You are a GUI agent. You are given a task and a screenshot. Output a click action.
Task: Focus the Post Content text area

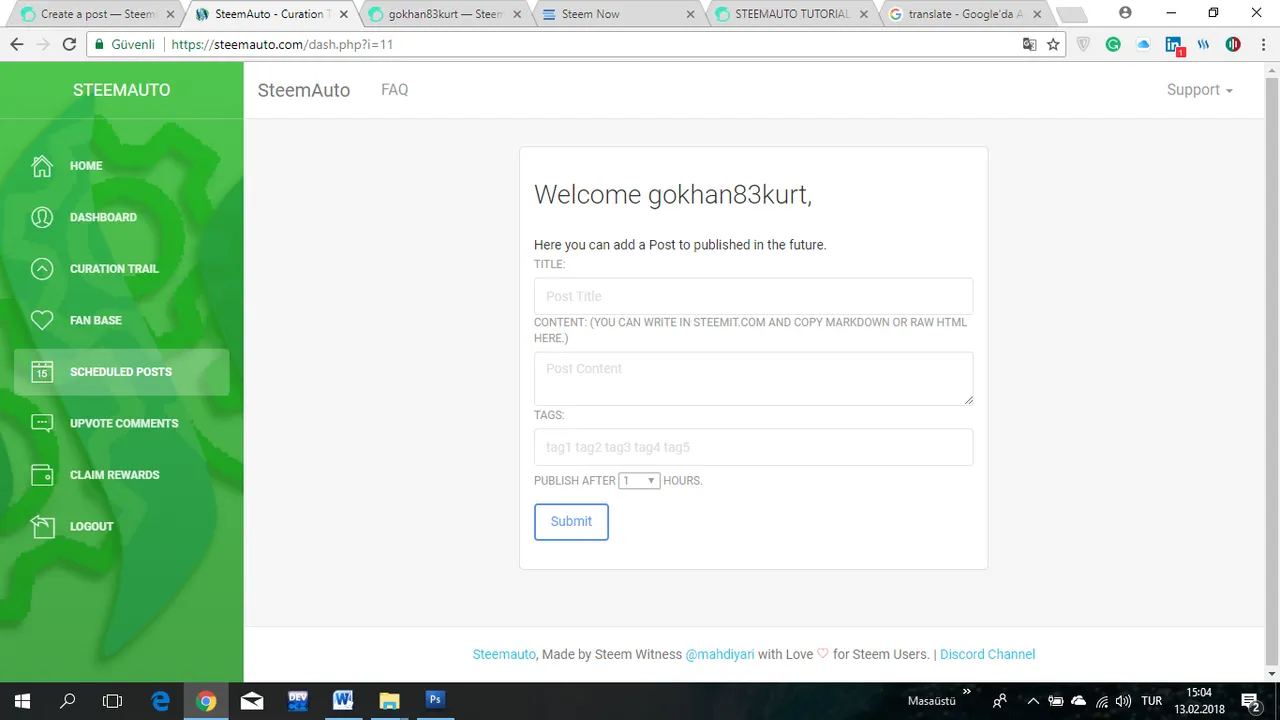753,378
